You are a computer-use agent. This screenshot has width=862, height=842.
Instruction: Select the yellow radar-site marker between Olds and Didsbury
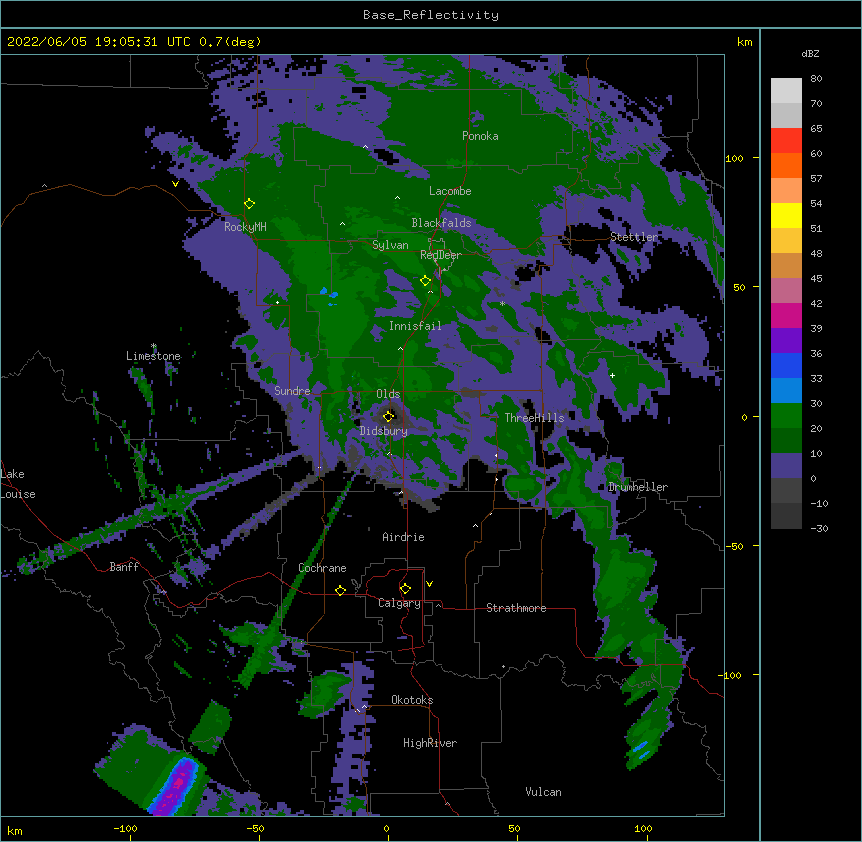pyautogui.click(x=389, y=416)
